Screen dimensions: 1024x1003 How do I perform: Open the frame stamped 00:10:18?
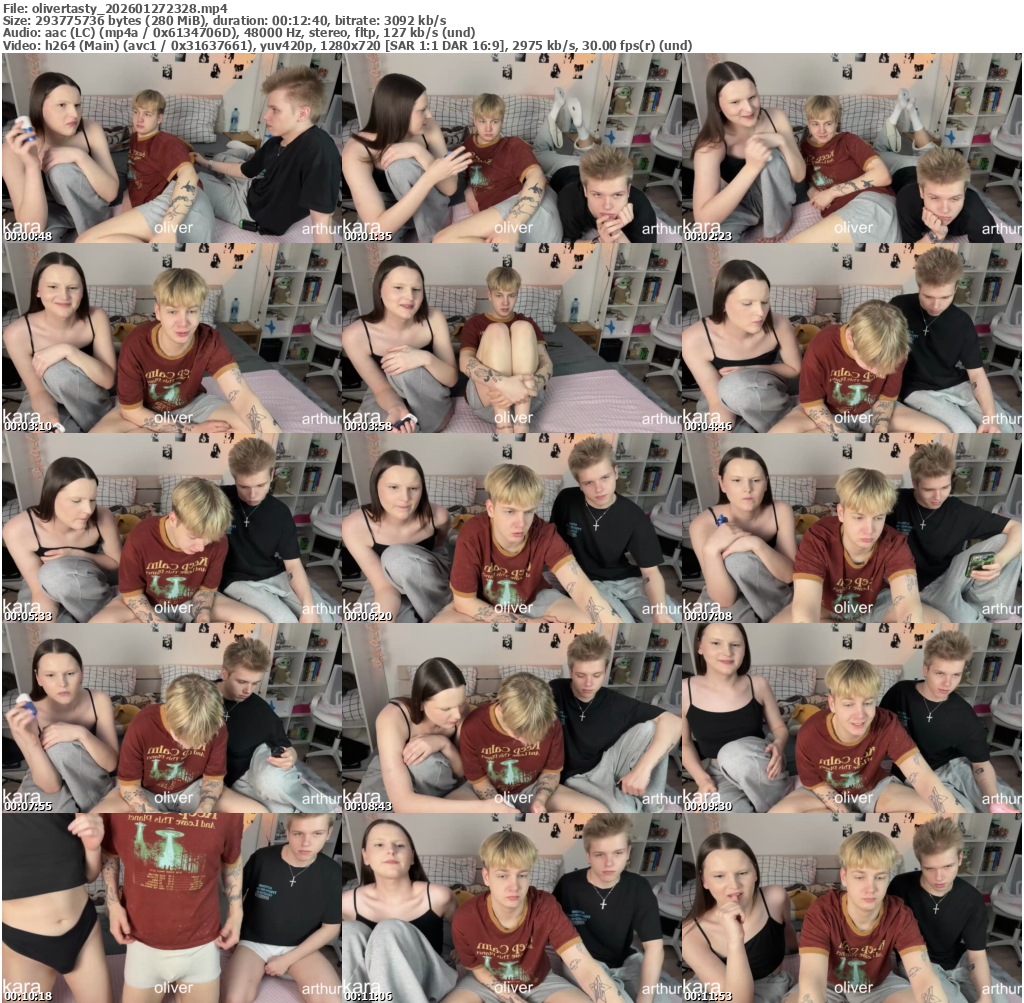(x=172, y=908)
